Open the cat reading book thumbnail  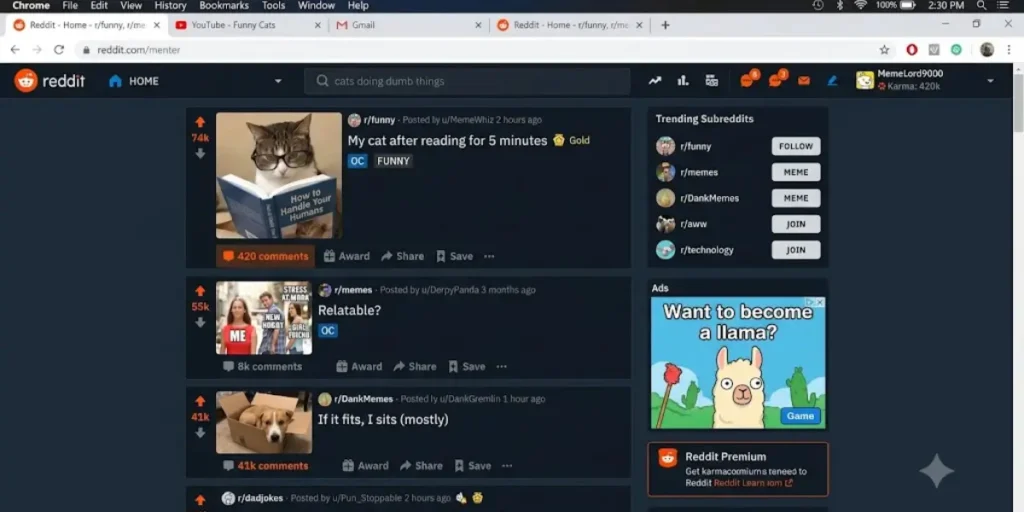click(279, 176)
